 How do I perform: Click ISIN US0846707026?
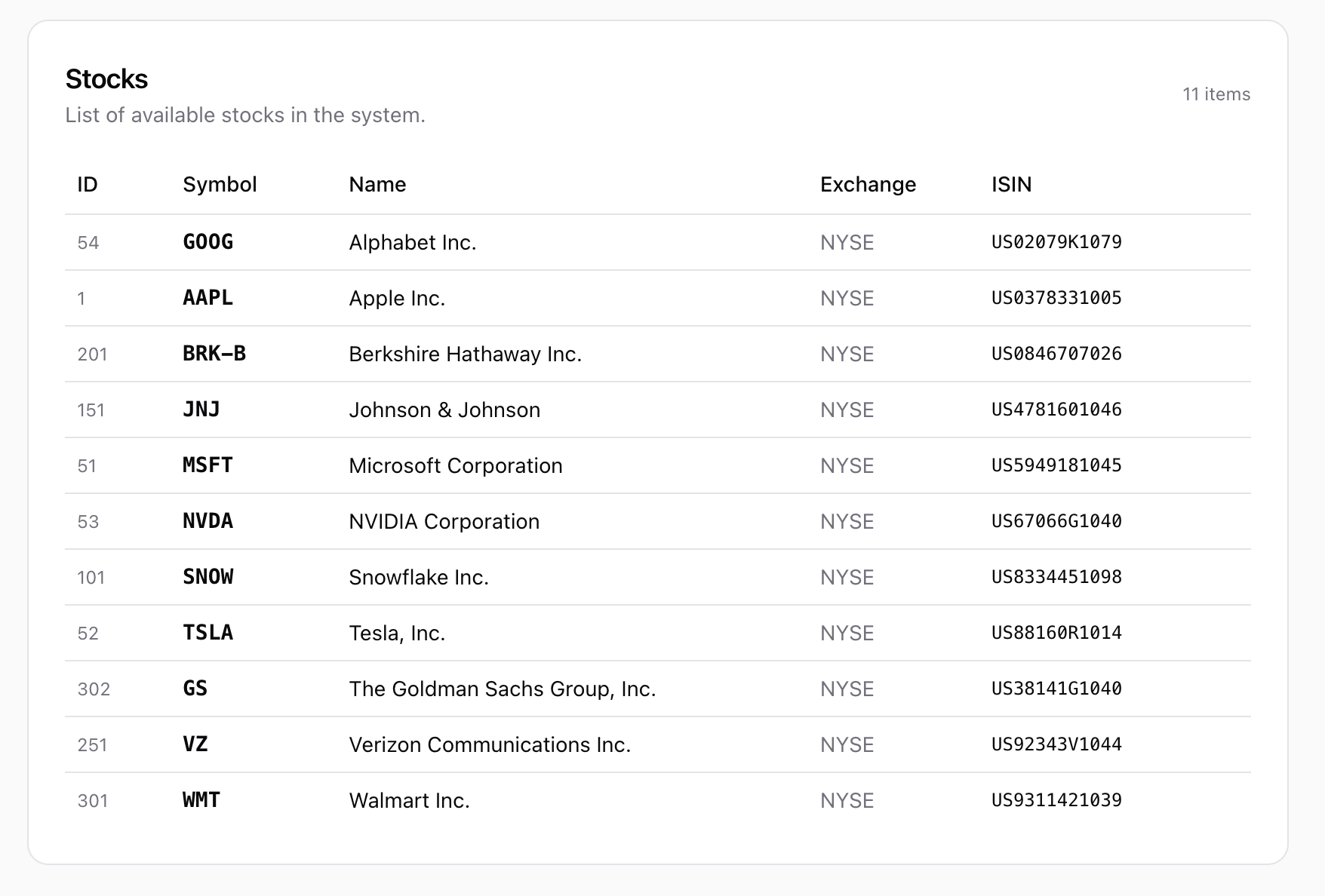pyautogui.click(x=1056, y=354)
